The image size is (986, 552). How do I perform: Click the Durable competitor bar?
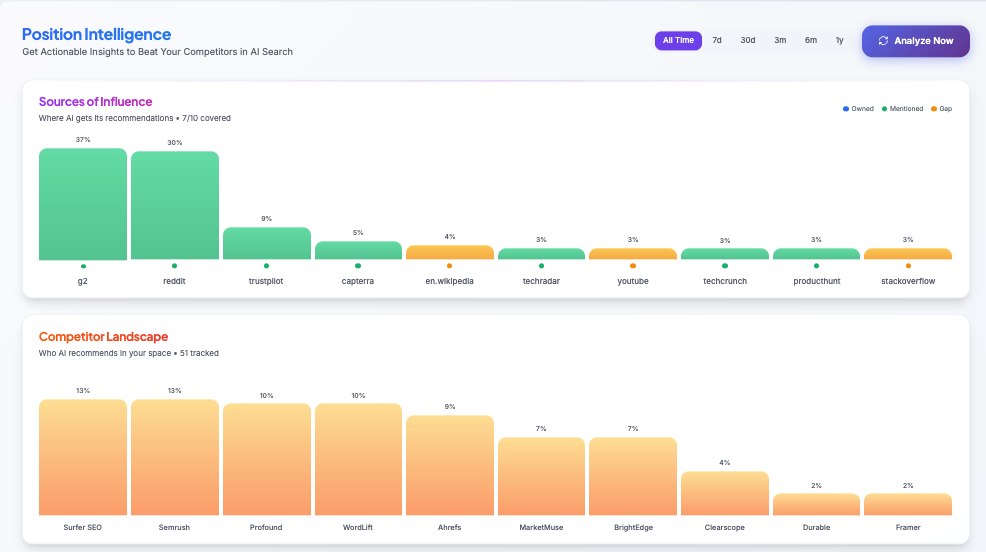(x=816, y=504)
